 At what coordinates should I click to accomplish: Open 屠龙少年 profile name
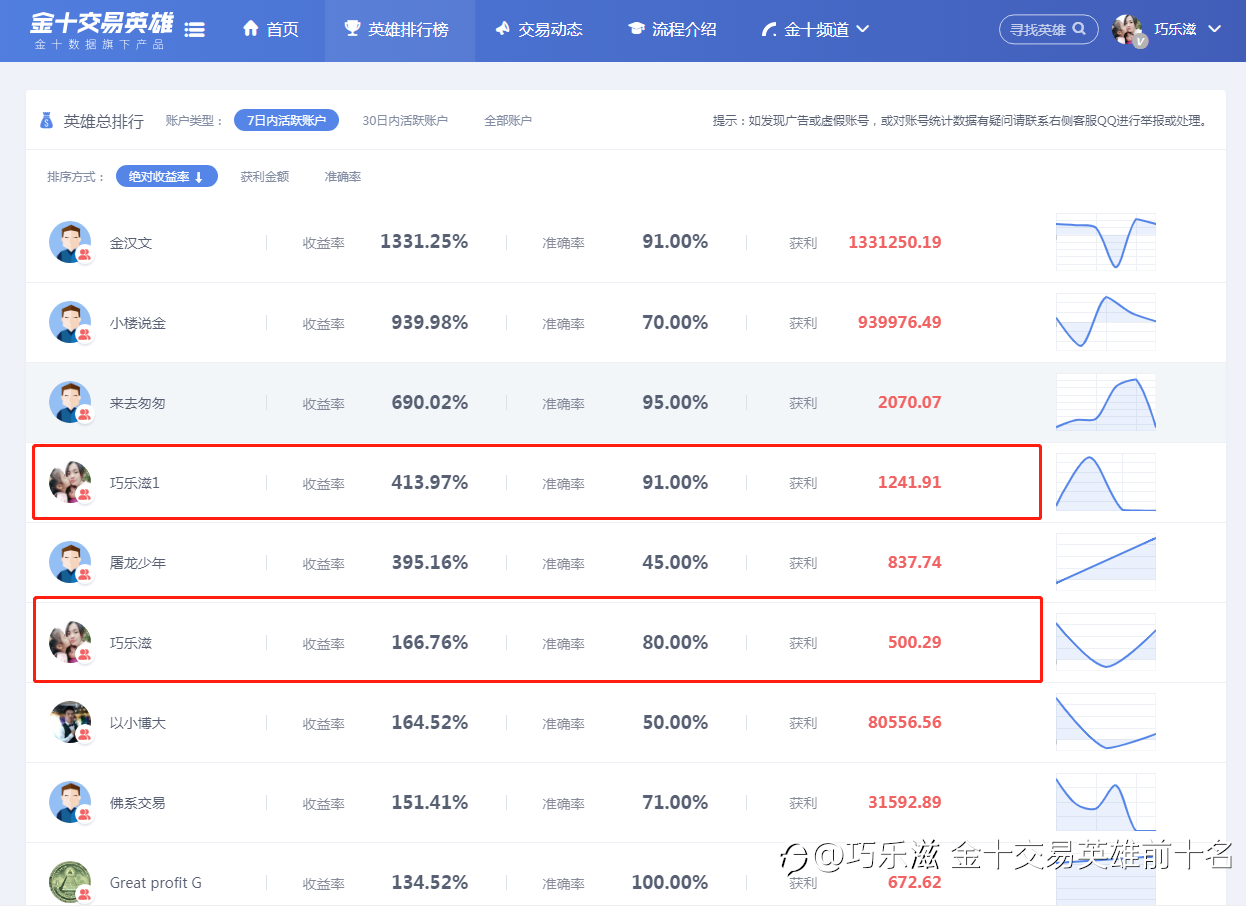pos(138,563)
